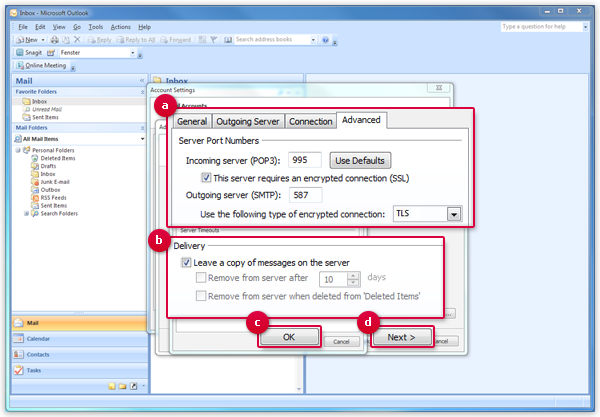Click the Use Defaults button
Image resolution: width=600 pixels, height=417 pixels.
360,160
